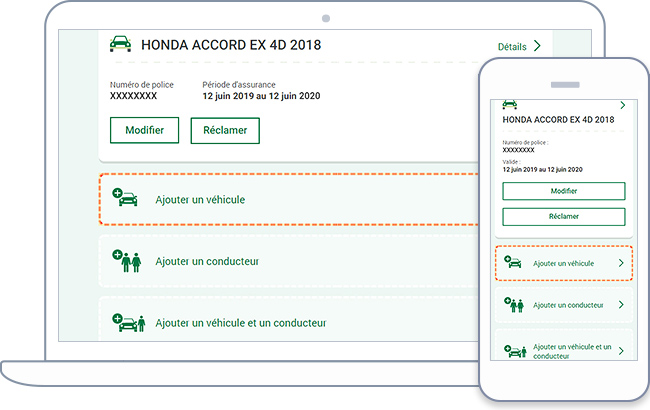The height and width of the screenshot is (410, 650).
Task: Tap Réclamer button on the phone
Action: pyautogui.click(x=564, y=217)
